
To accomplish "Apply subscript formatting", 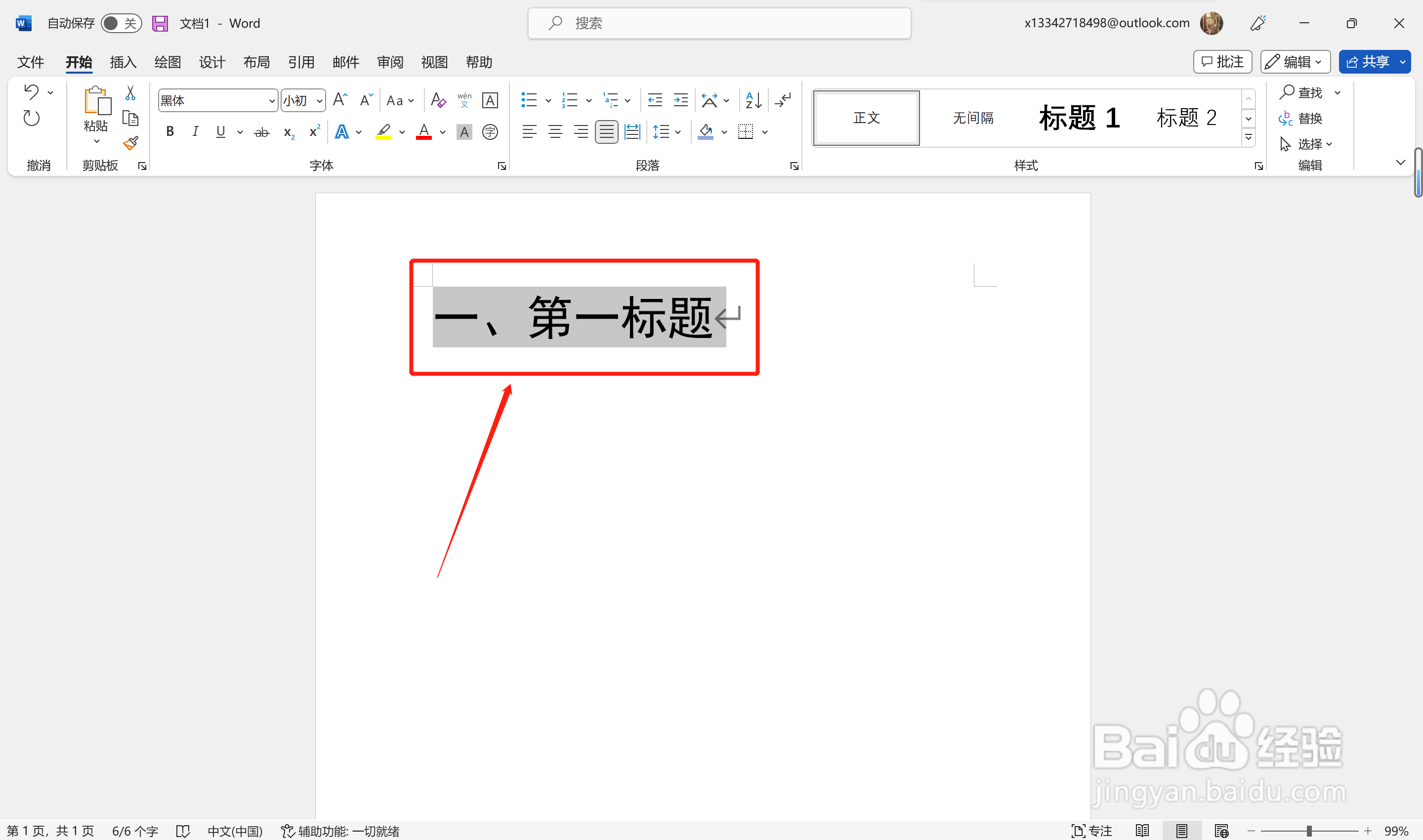I will pos(289,132).
